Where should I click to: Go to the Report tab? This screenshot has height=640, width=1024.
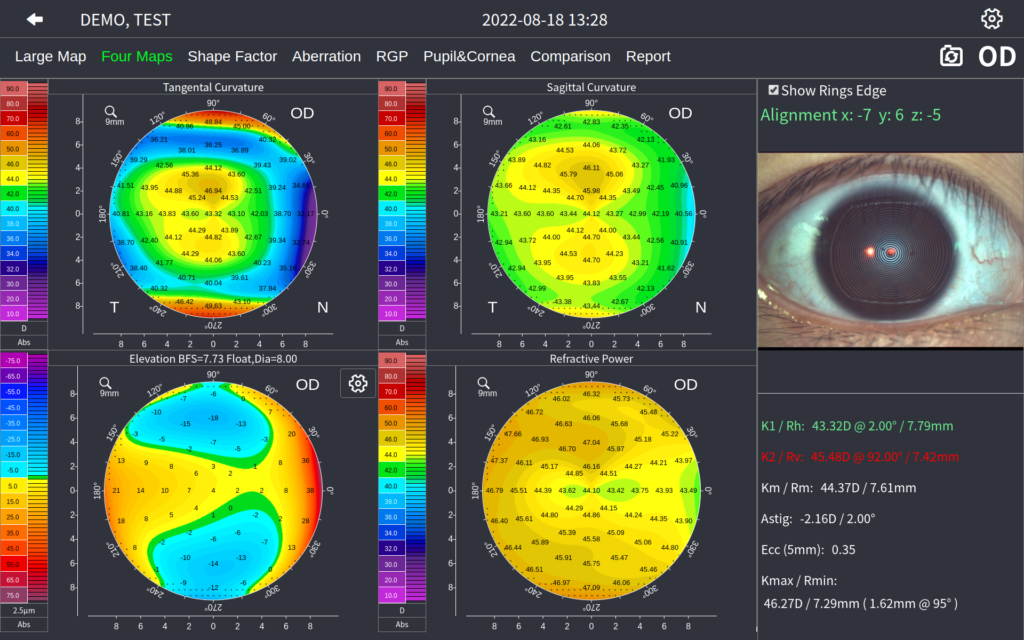(648, 56)
